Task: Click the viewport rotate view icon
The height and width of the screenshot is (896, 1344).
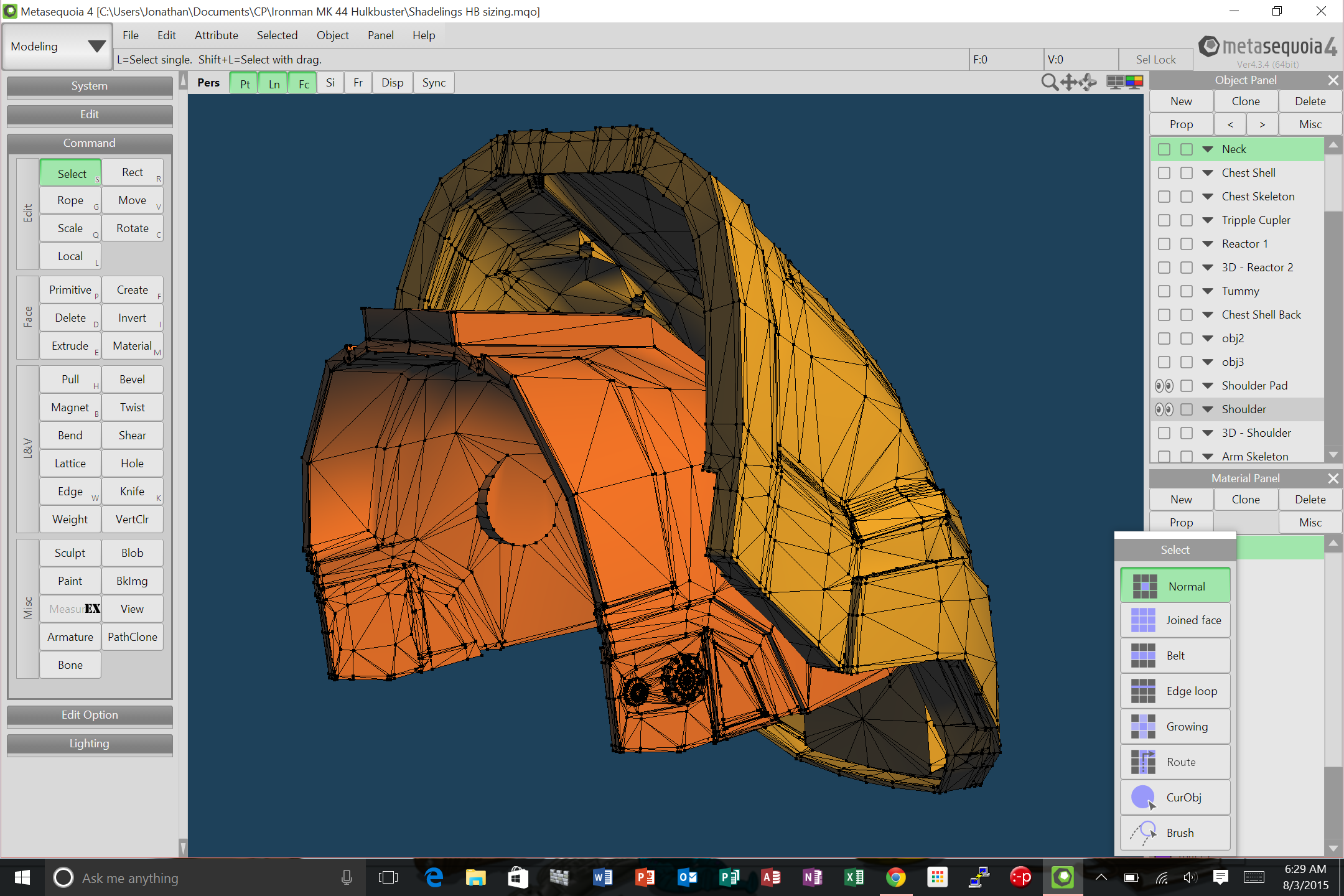Action: [1088, 82]
